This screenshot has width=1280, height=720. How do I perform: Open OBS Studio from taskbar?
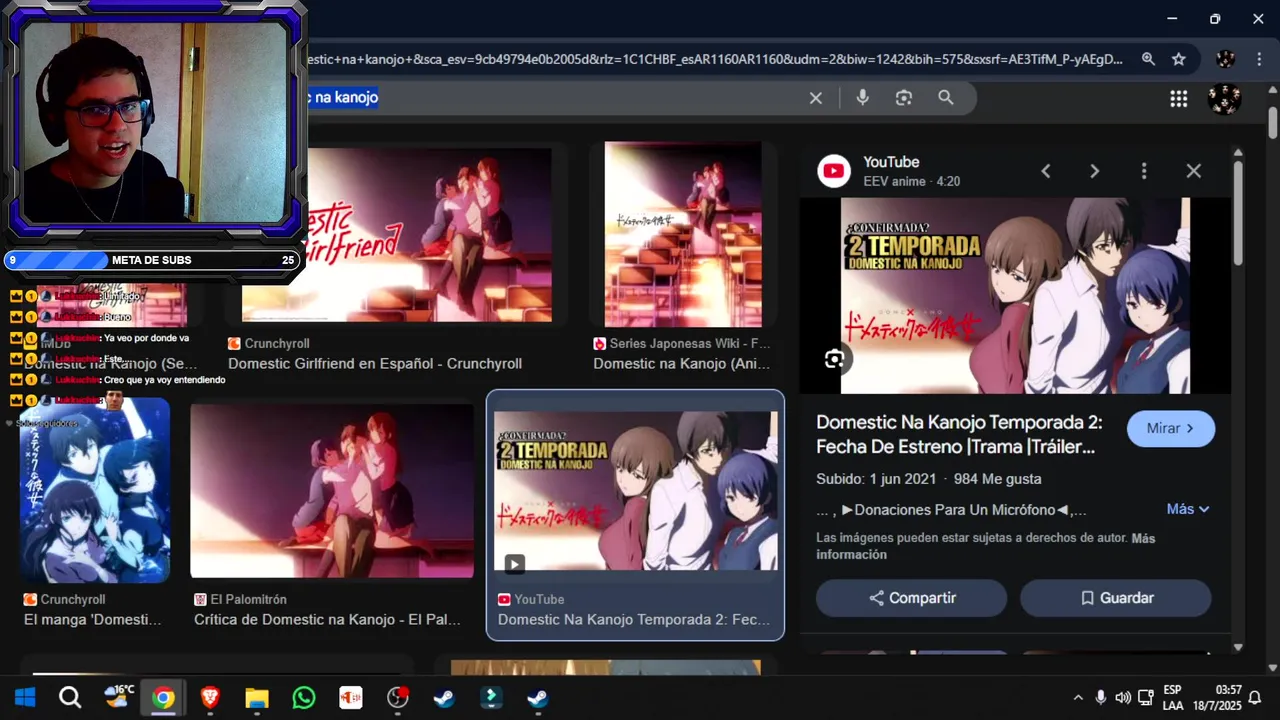(x=398, y=697)
